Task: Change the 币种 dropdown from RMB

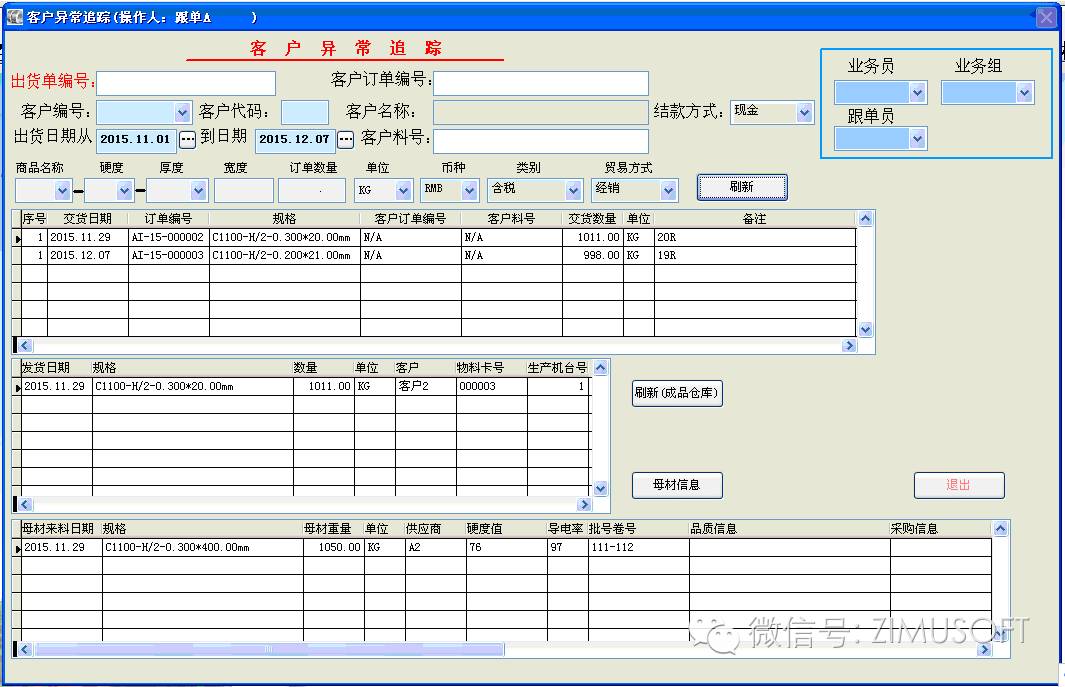Action: 470,190
